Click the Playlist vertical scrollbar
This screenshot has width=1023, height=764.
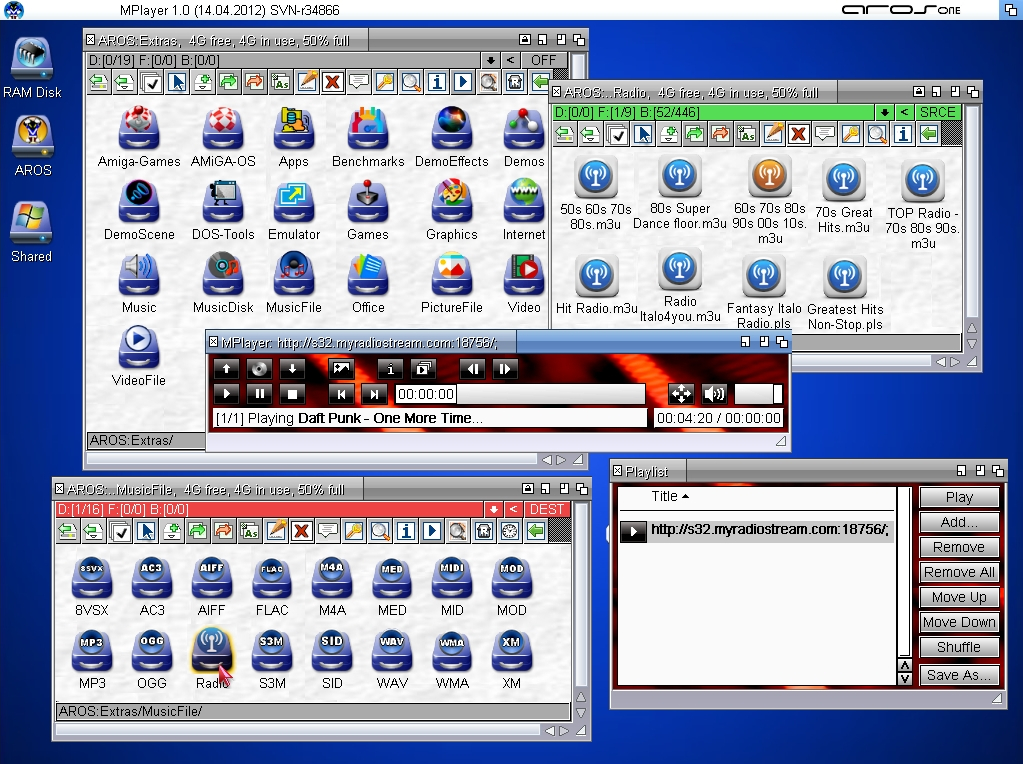[904, 572]
